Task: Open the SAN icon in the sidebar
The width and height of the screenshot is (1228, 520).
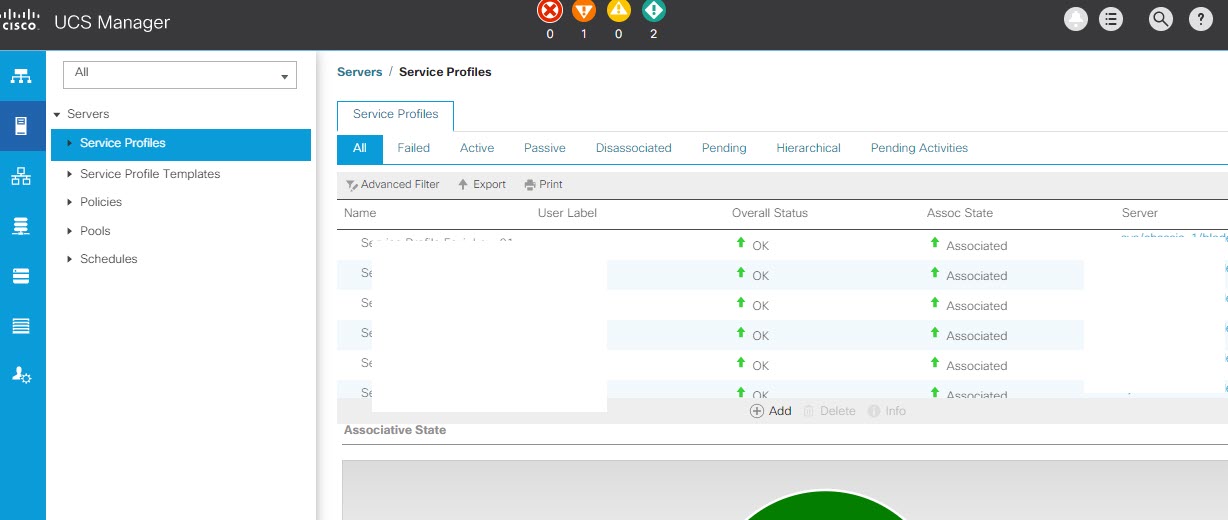Action: pos(21,227)
